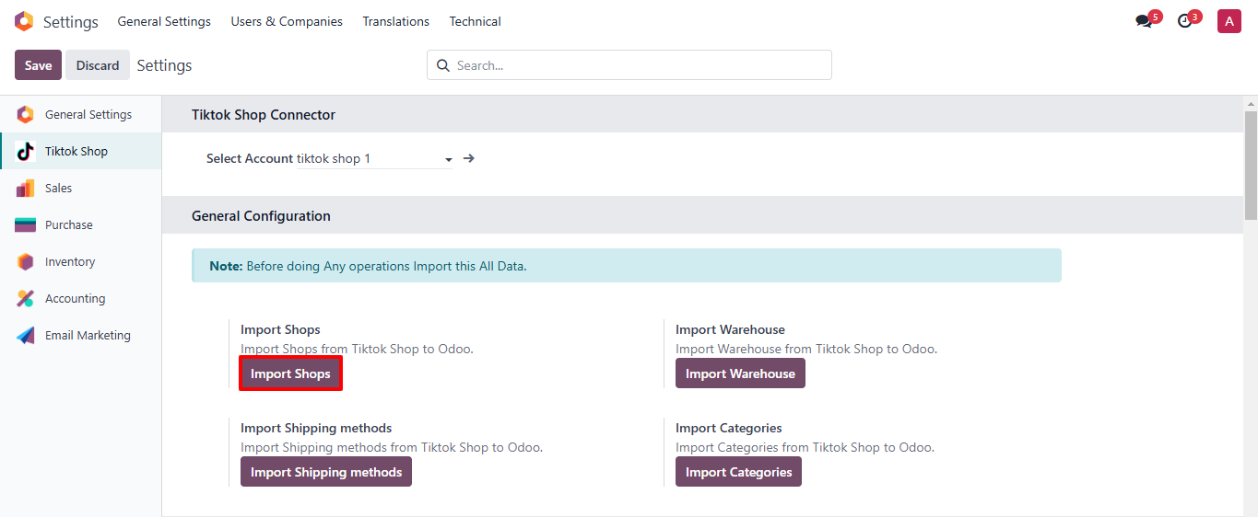Open the selected account via arrow link

469,158
